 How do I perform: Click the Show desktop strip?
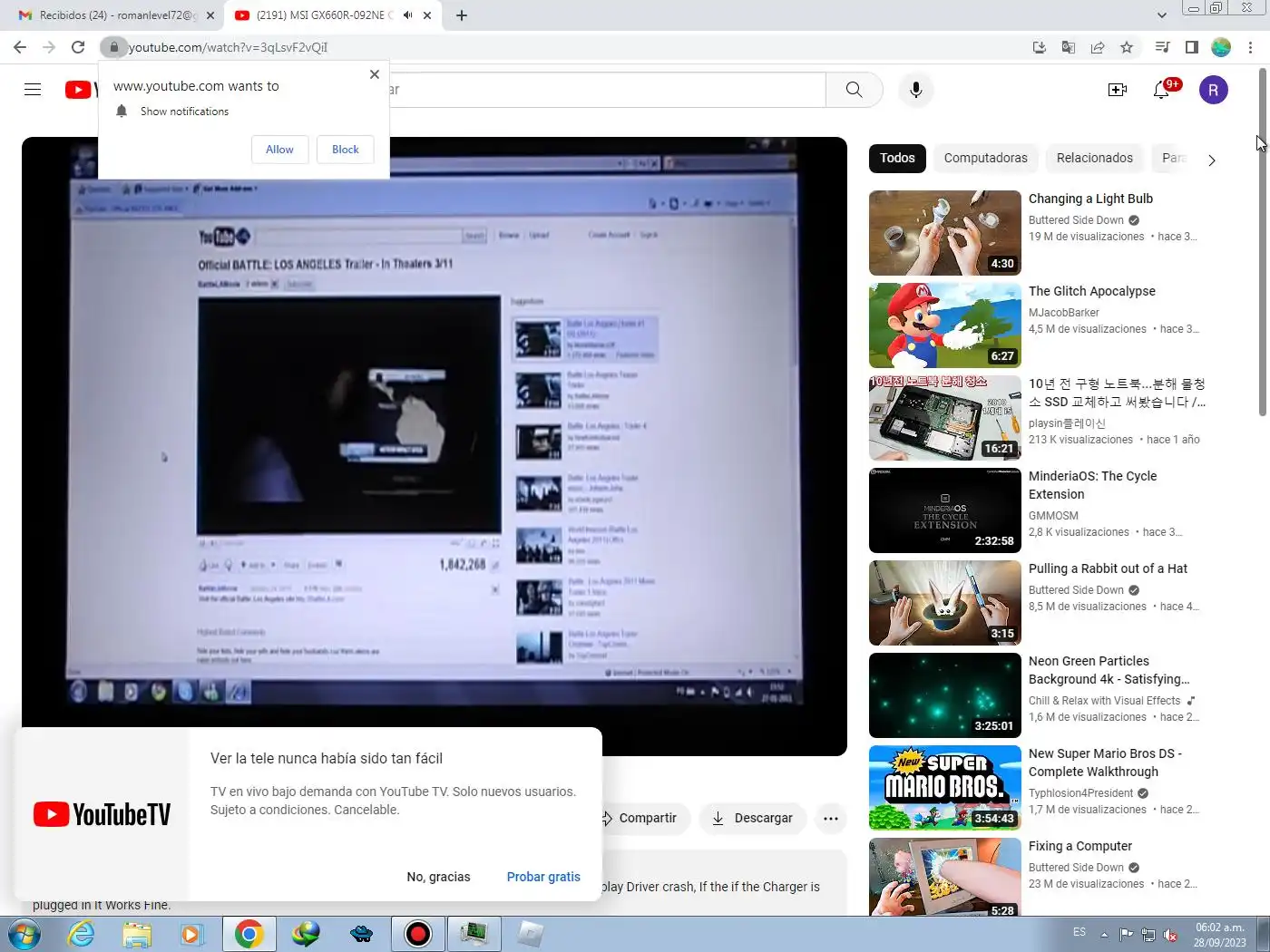pos(1264,934)
